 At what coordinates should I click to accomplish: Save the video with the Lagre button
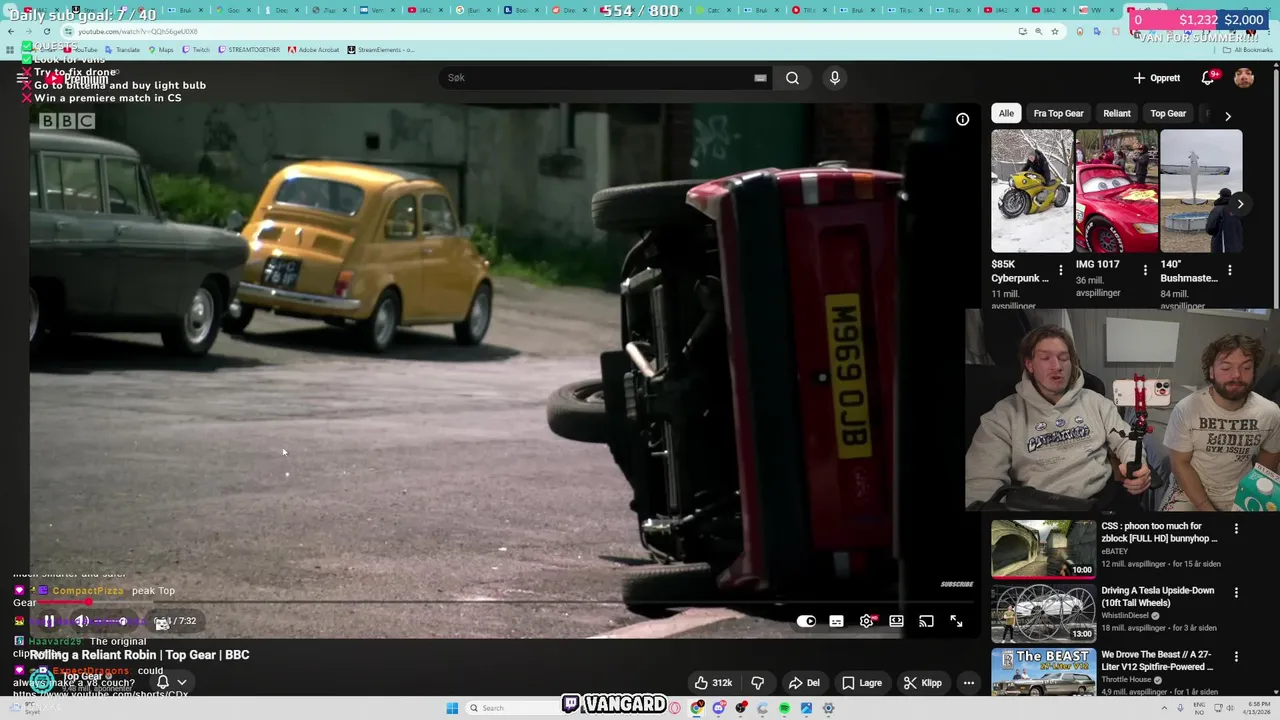click(x=862, y=683)
